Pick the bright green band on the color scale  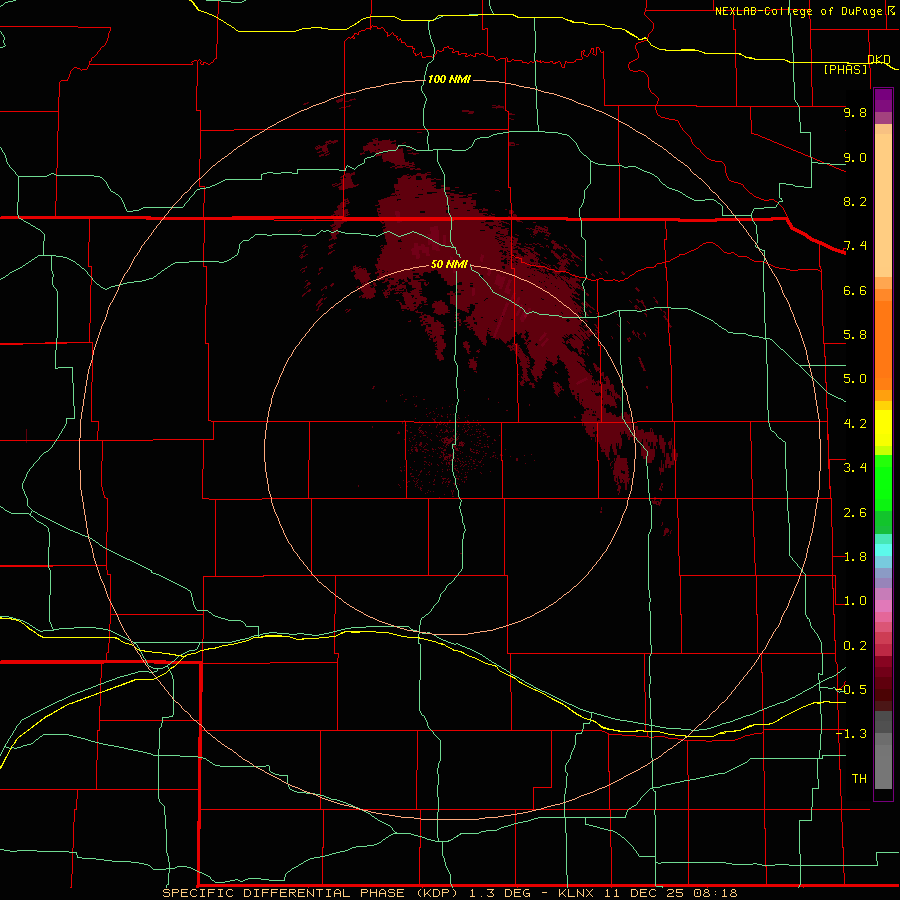(883, 482)
